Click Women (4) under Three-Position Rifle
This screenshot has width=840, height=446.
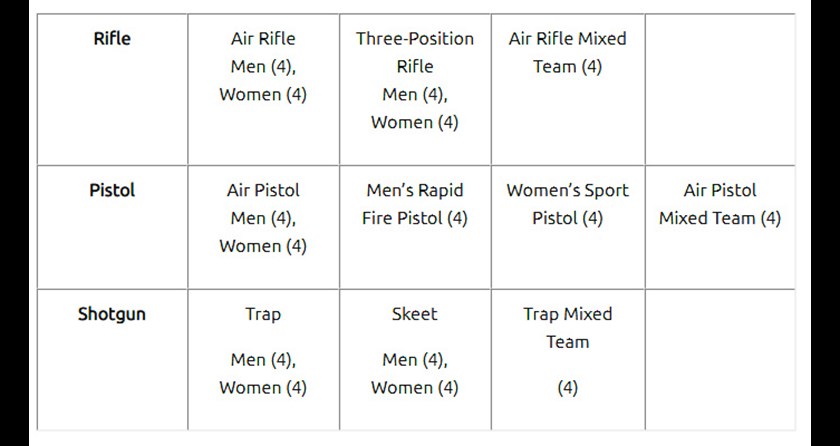coord(415,123)
